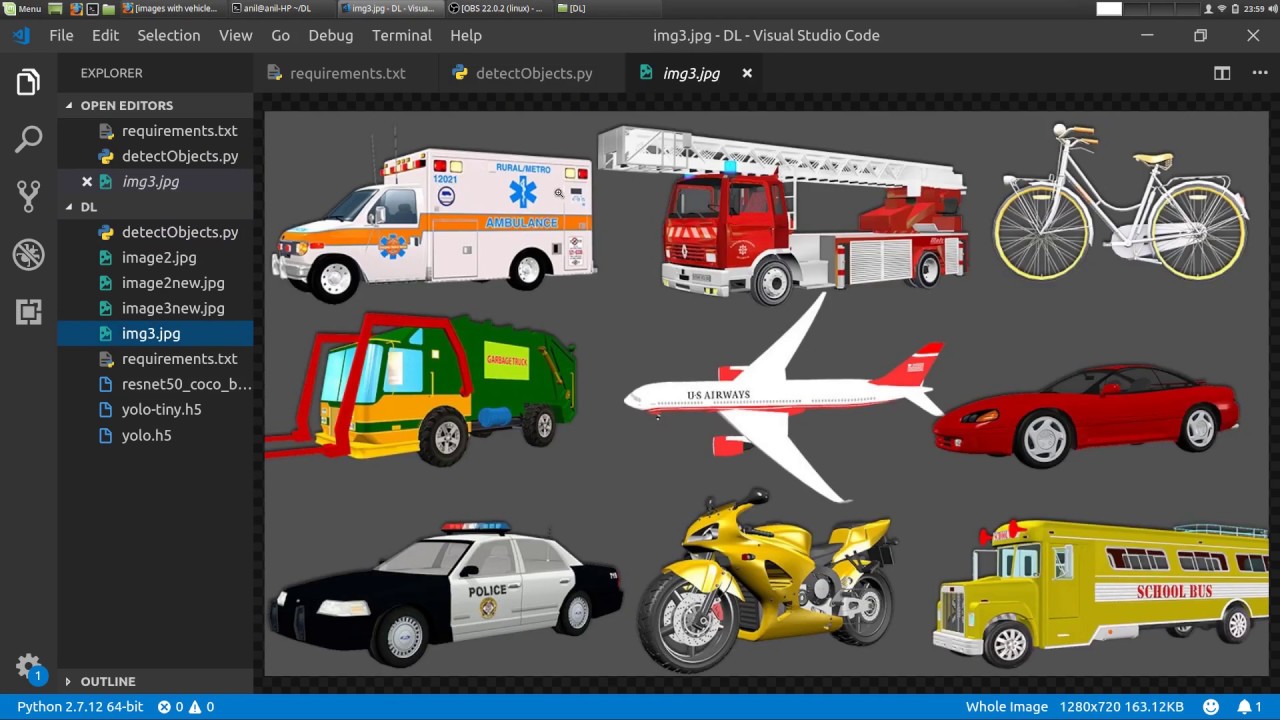Viewport: 1280px width, 720px height.
Task: Open the Go menu
Action: click(280, 35)
